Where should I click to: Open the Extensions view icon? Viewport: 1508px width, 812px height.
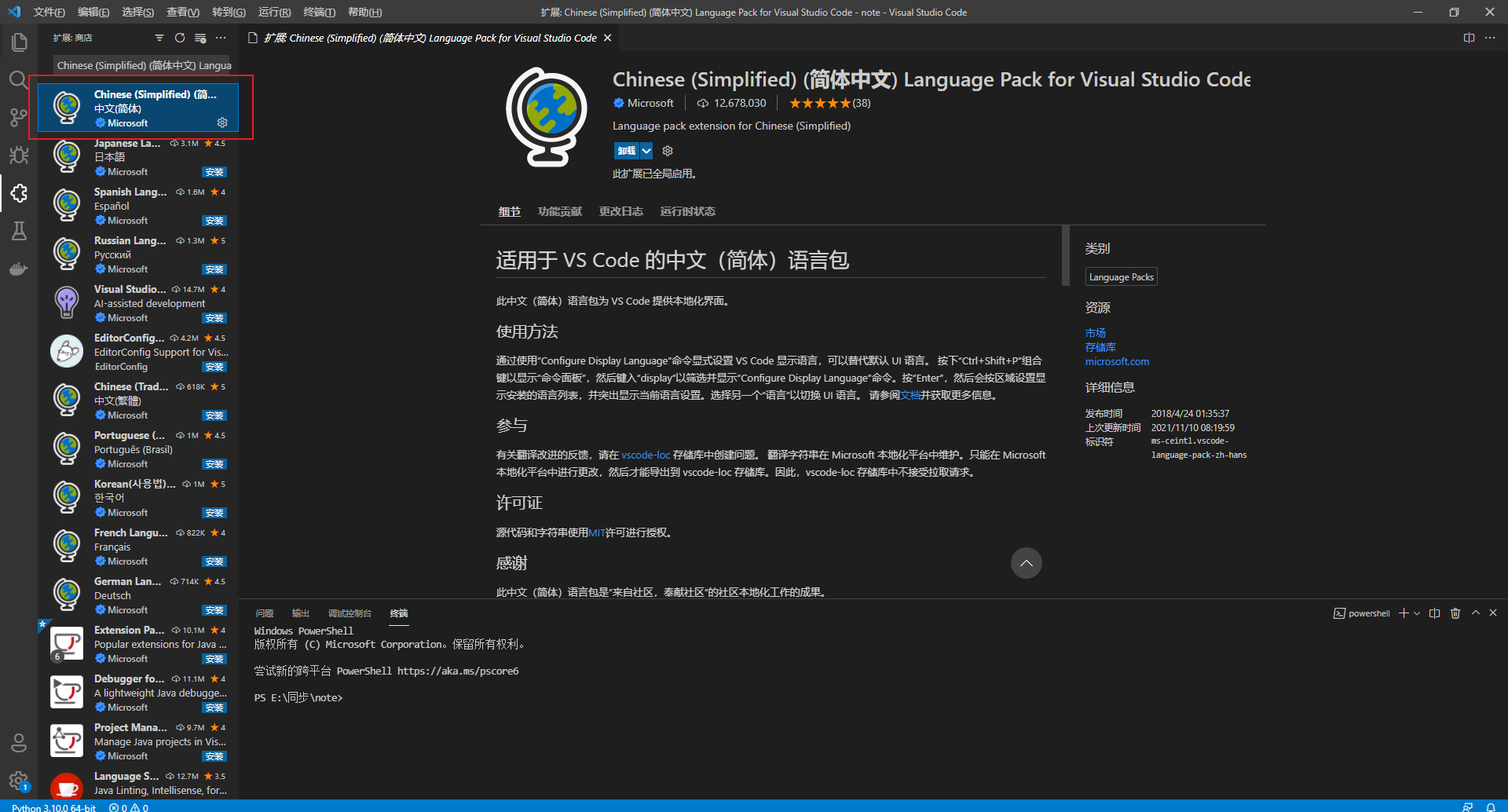[x=19, y=192]
